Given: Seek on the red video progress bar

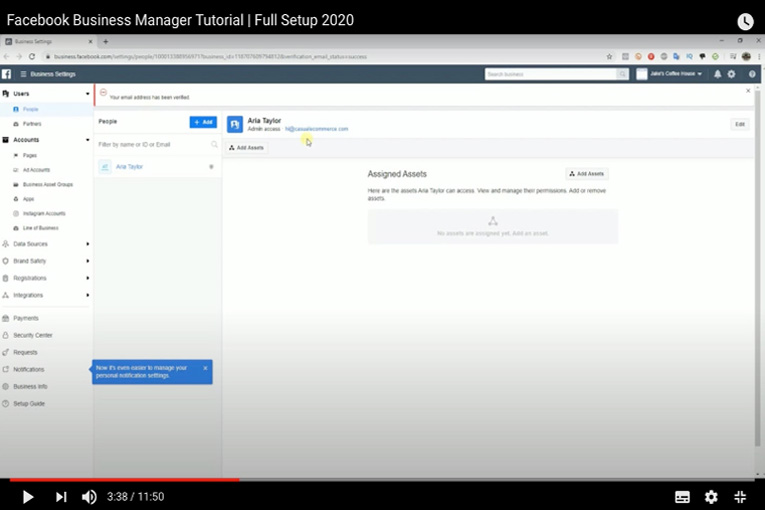Looking at the screenshot, I should [x=124, y=480].
